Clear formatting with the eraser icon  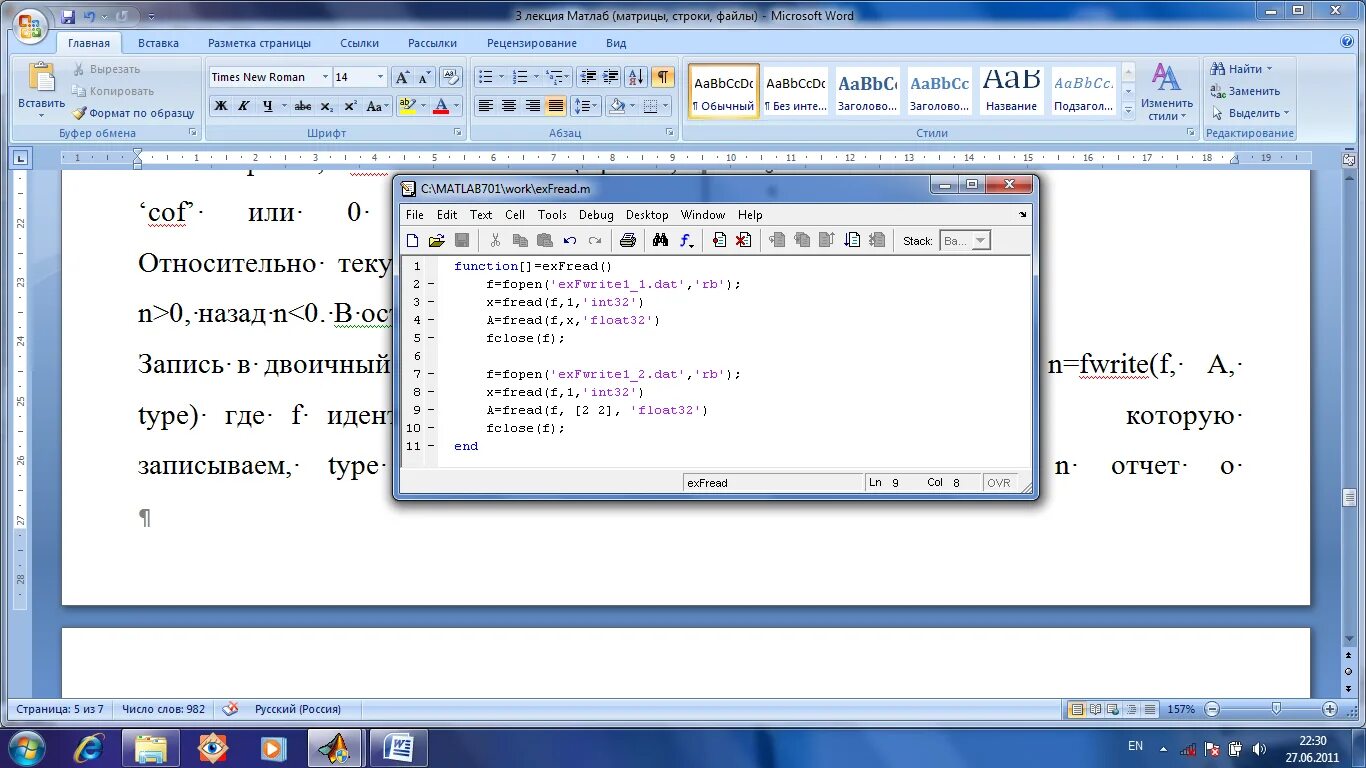(451, 77)
